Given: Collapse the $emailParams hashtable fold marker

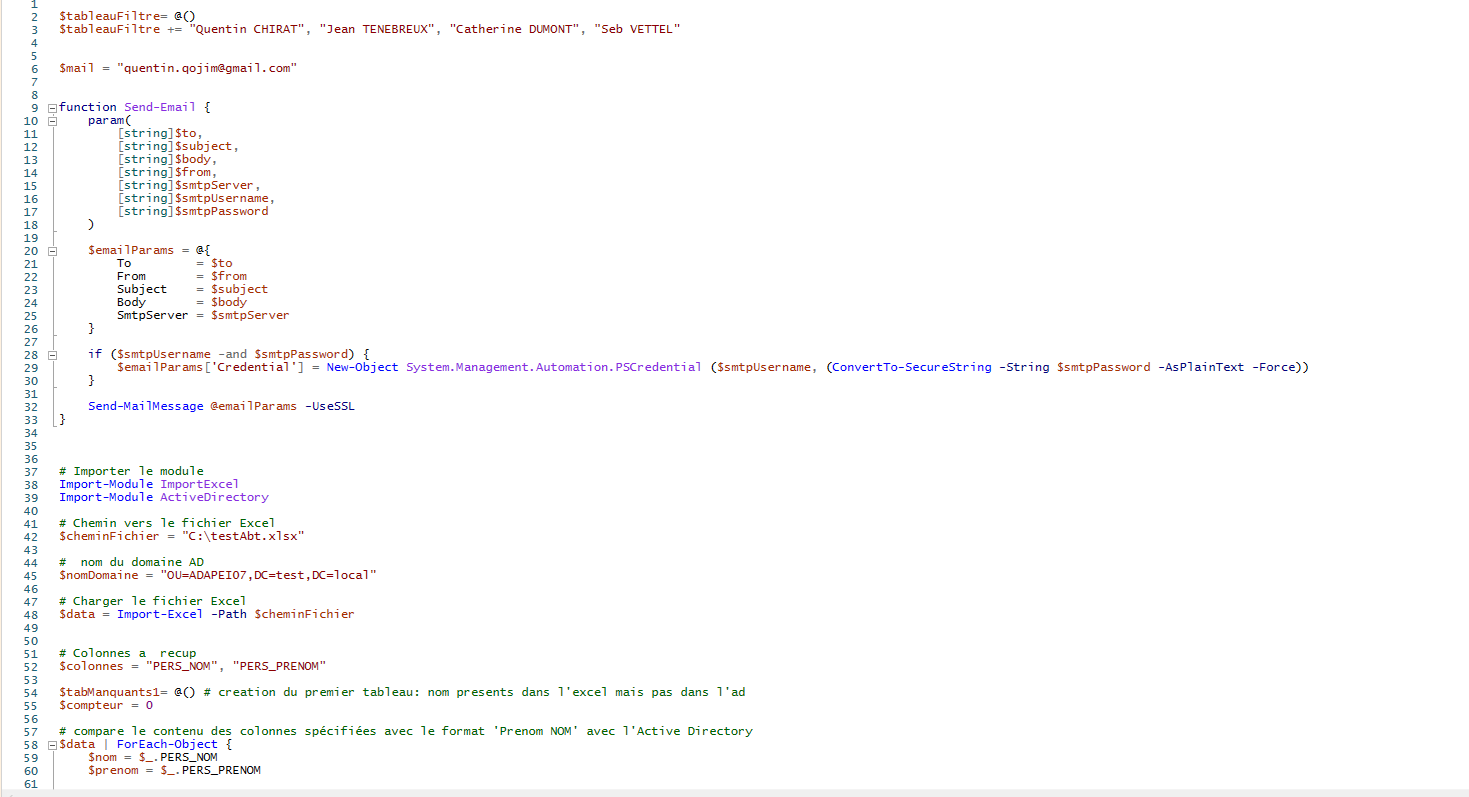Looking at the screenshot, I should point(51,250).
